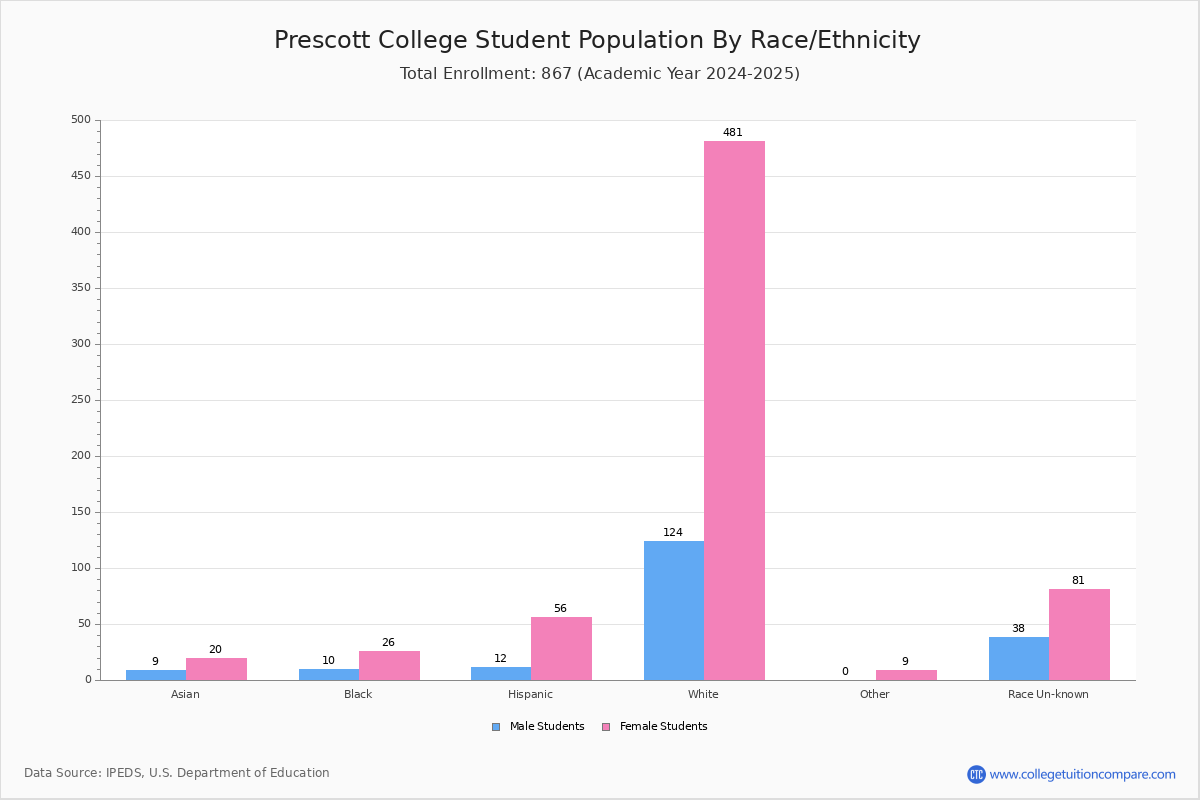Click the Other female bar labeled 9
Screen dimensions: 1200x800
pyautogui.click(x=906, y=675)
